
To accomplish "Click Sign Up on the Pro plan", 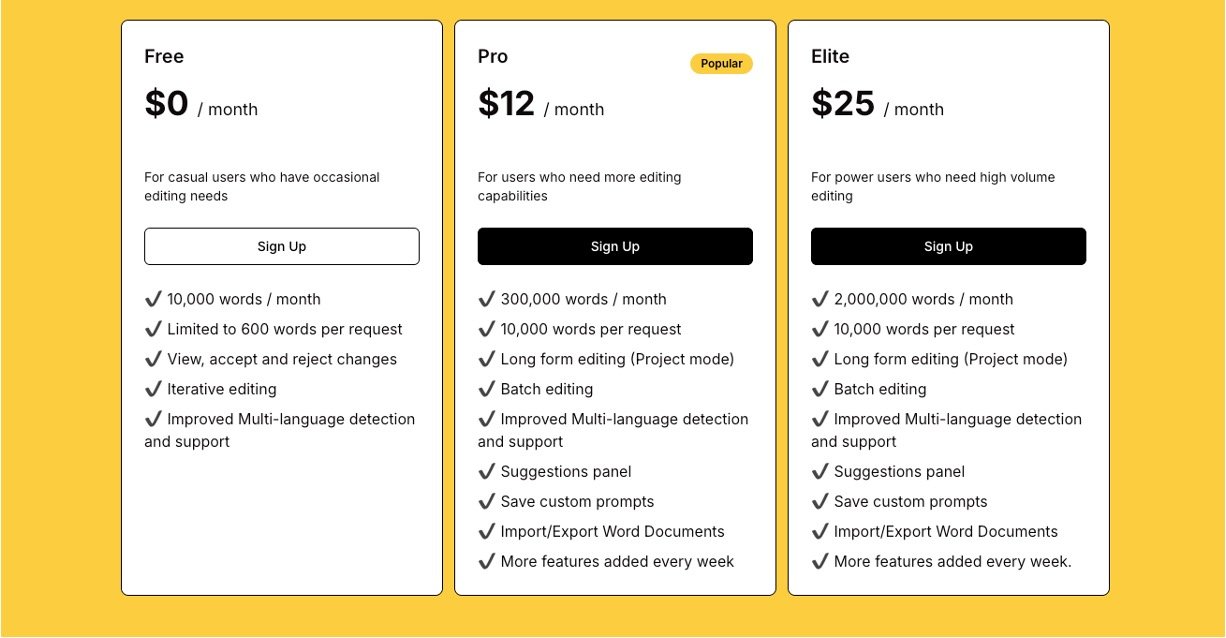I will [615, 247].
